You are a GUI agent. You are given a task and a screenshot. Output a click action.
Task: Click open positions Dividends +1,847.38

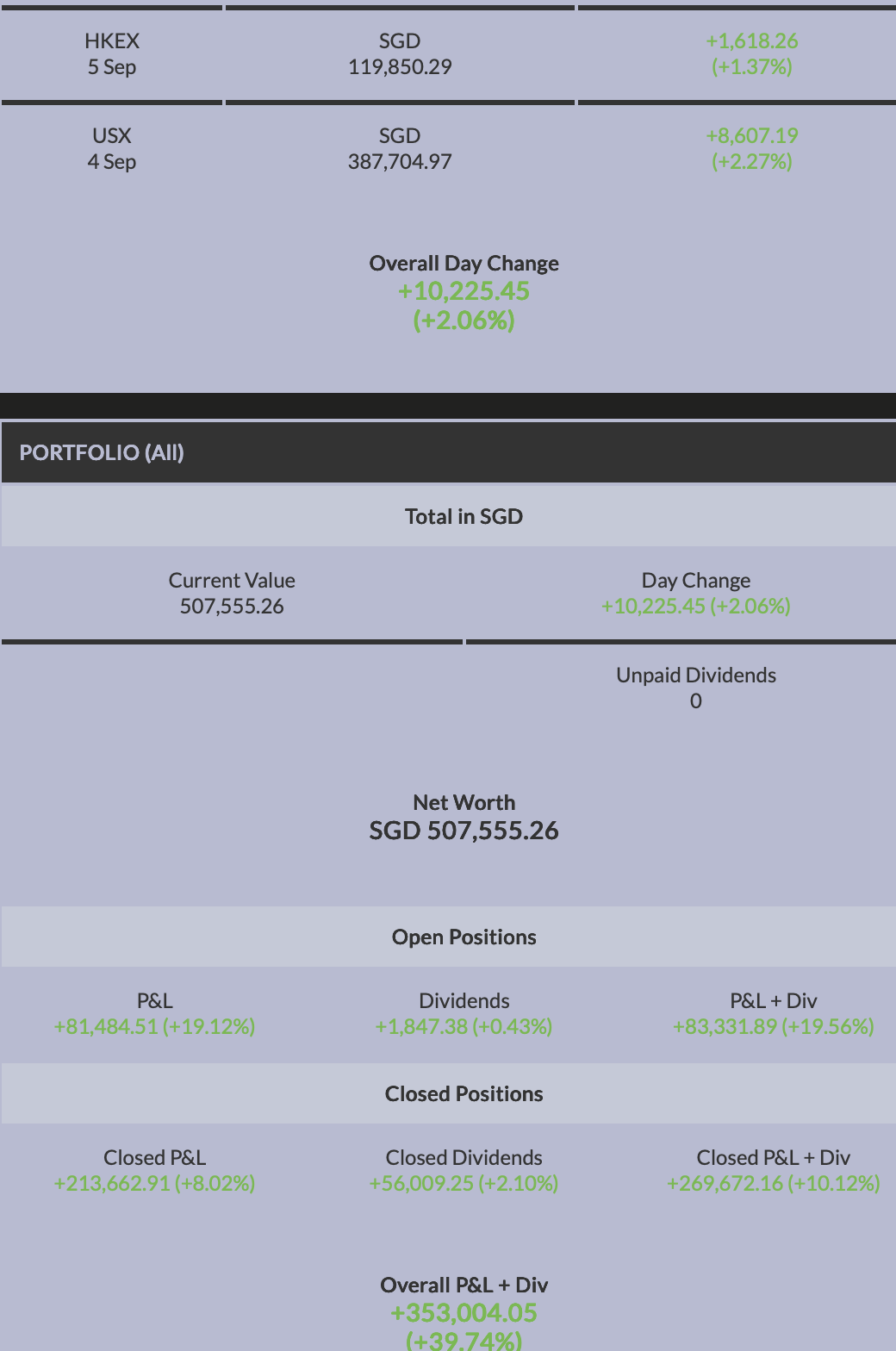click(x=464, y=1026)
